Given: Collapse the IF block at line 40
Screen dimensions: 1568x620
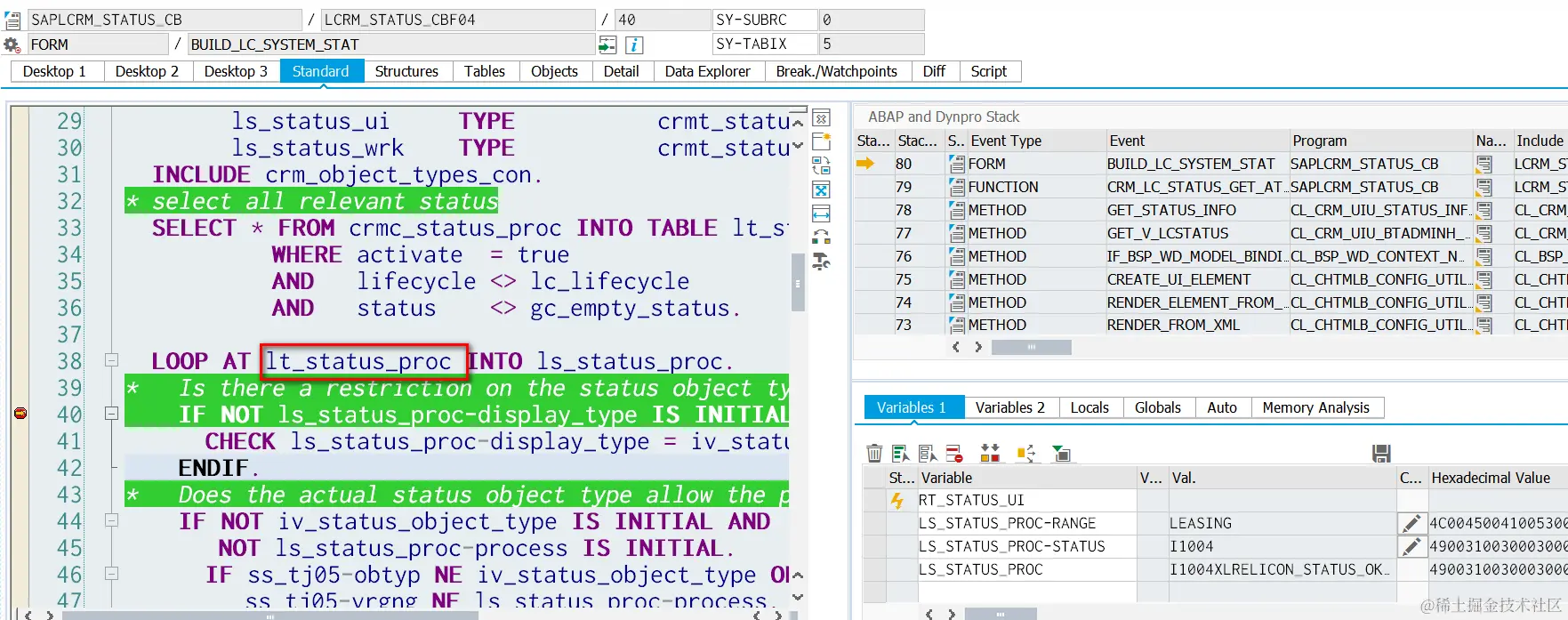Looking at the screenshot, I should point(111,414).
